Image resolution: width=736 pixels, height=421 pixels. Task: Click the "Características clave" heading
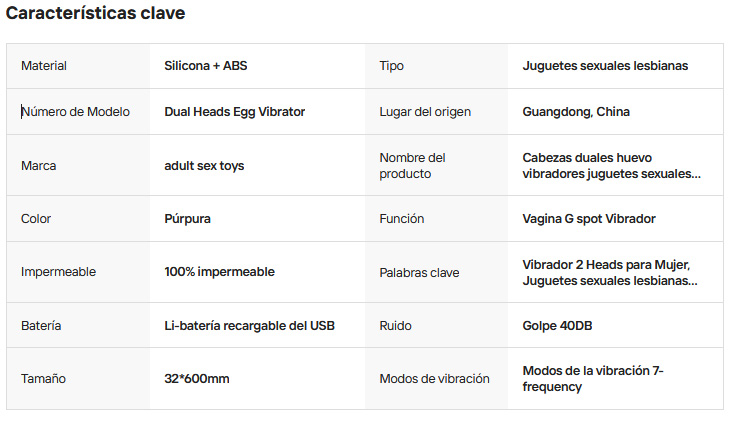tap(95, 14)
